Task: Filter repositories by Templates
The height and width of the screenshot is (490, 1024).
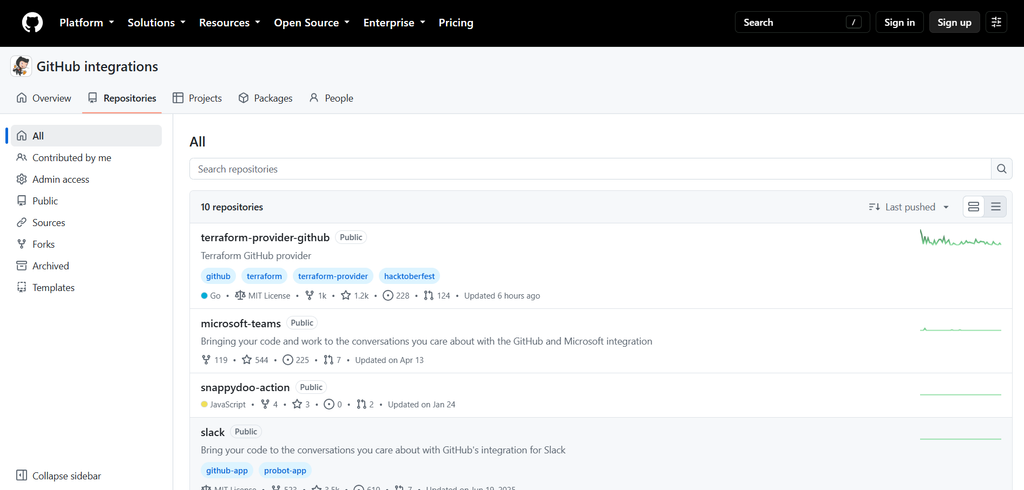Action: pos(86,287)
